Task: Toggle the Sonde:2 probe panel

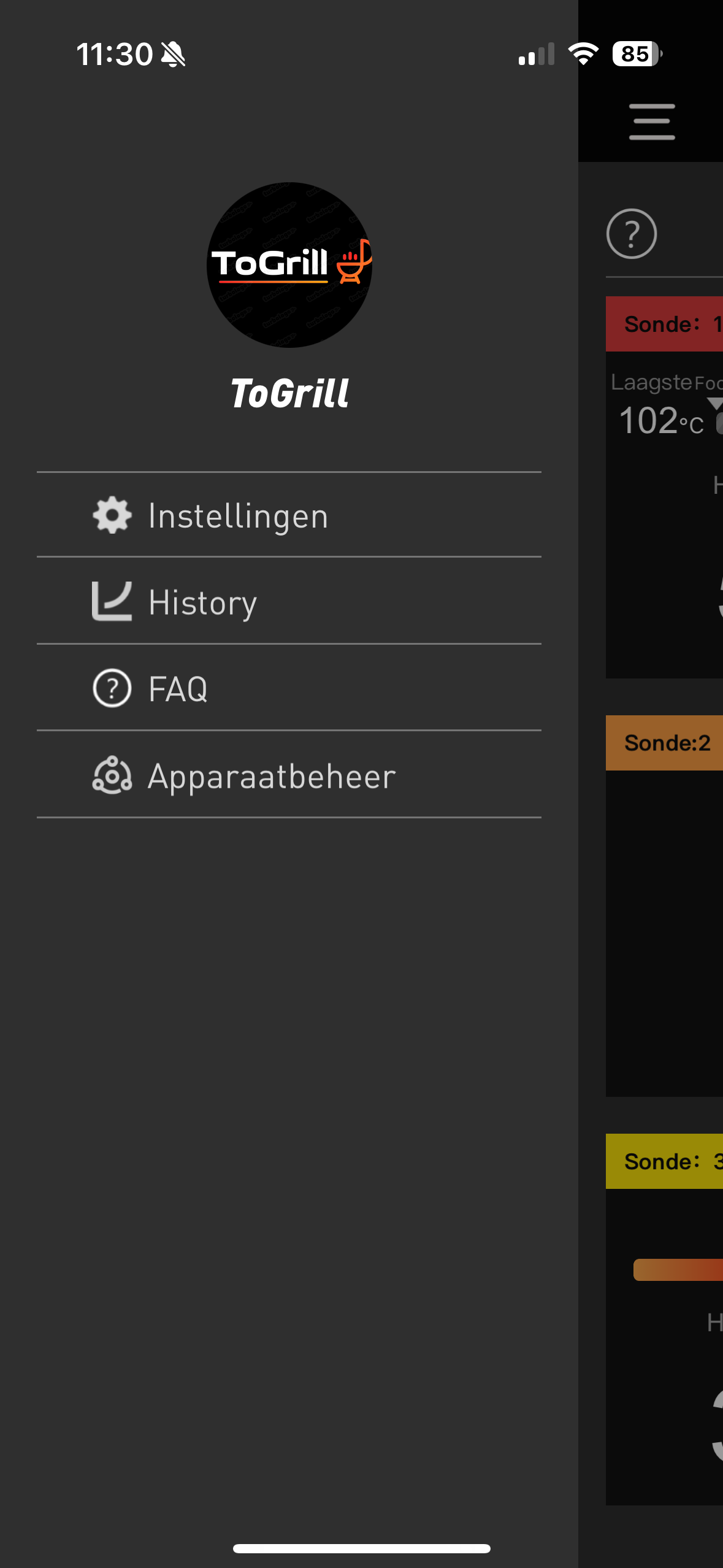Action: (668, 743)
